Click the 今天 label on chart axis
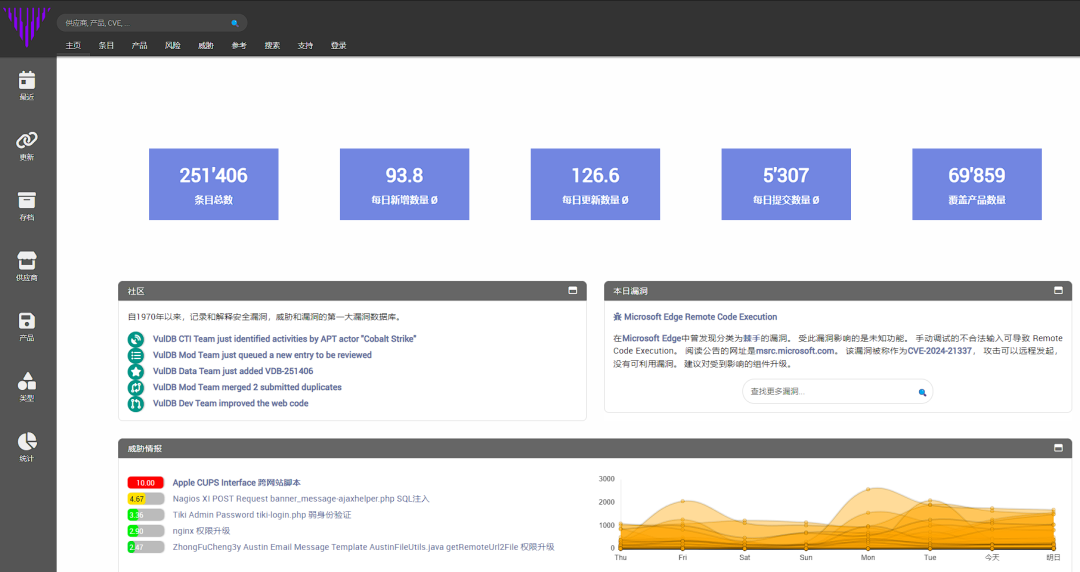1080x572 pixels. click(x=992, y=558)
